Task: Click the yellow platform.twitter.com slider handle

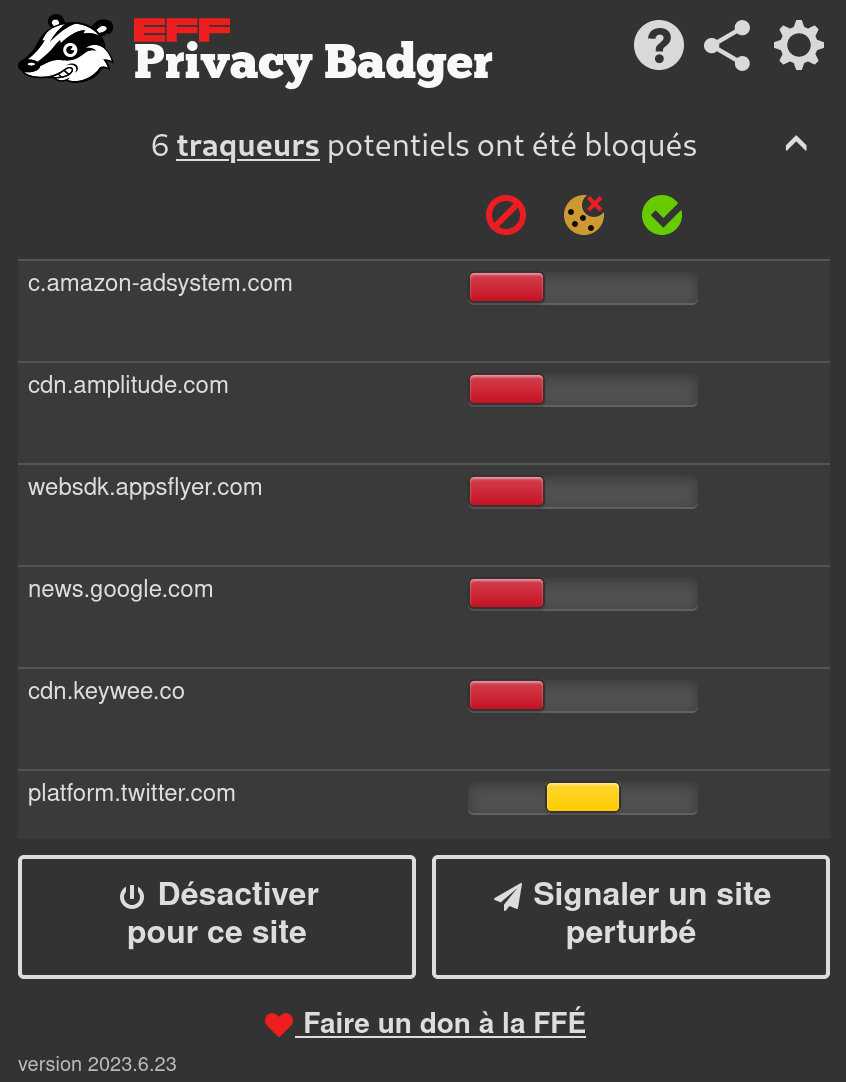Action: click(x=583, y=797)
